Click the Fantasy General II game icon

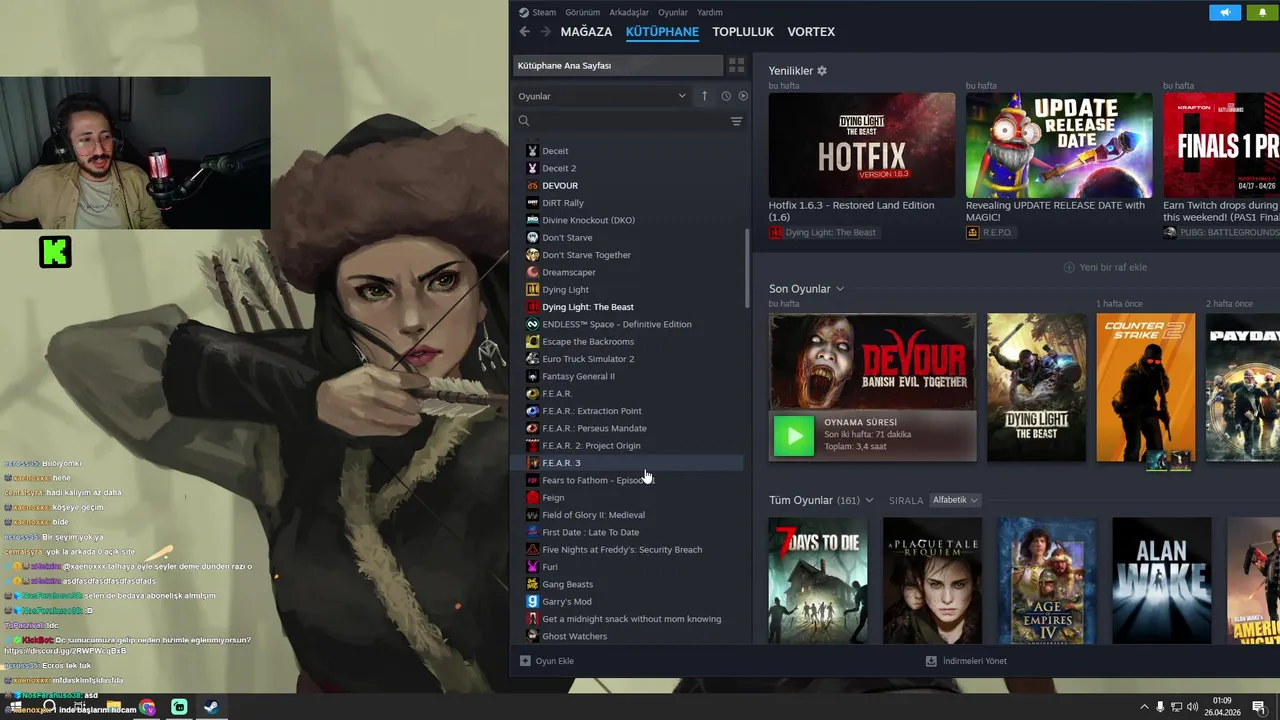click(x=533, y=376)
